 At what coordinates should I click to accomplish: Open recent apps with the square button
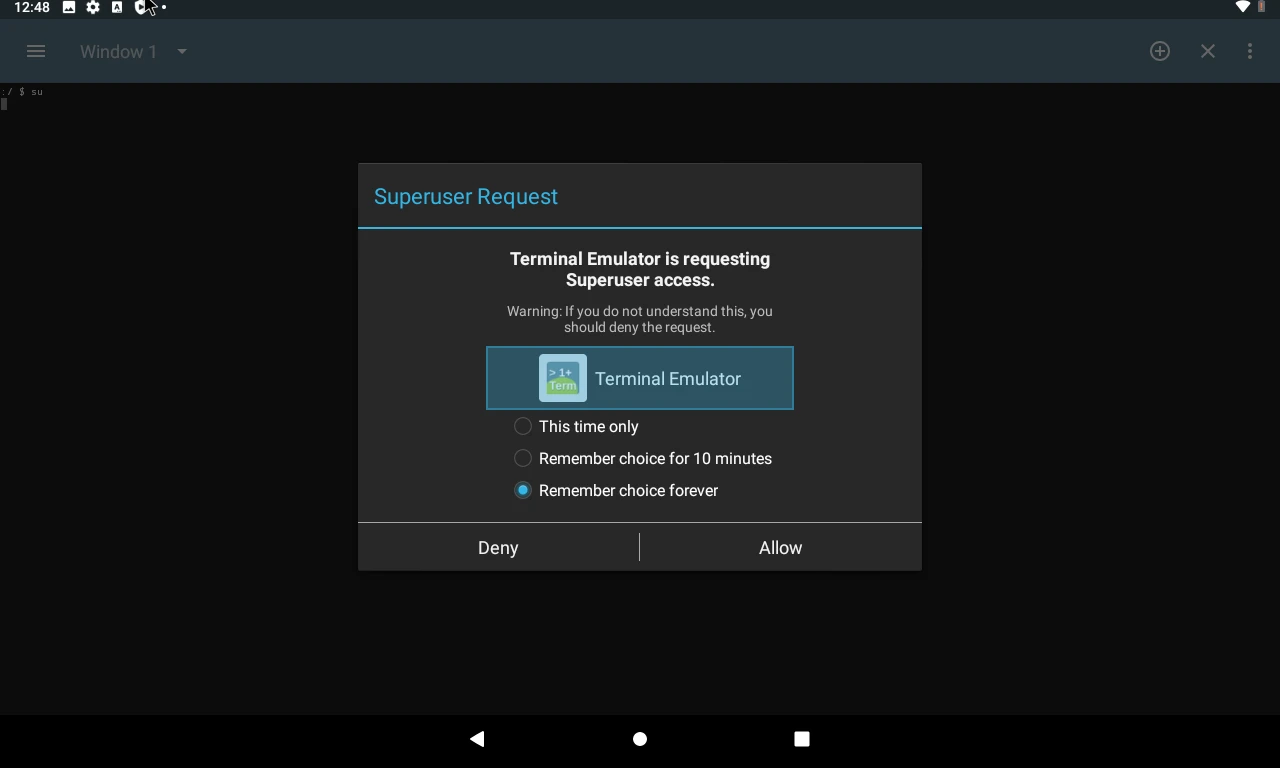click(x=801, y=739)
